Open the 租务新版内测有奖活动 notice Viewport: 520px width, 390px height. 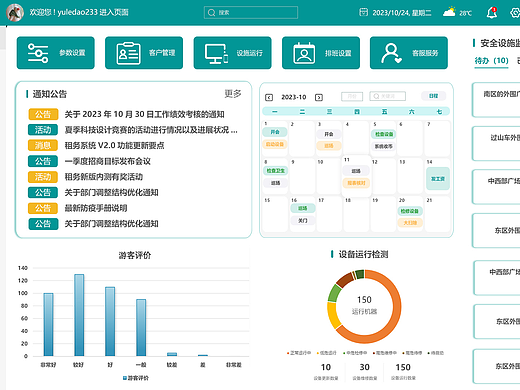point(104,177)
